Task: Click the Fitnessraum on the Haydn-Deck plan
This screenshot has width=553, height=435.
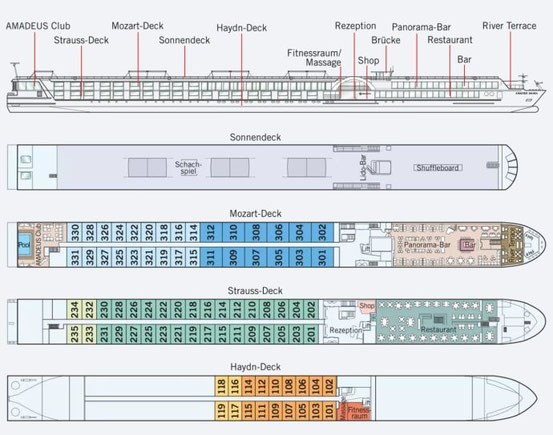Action: coord(359,413)
